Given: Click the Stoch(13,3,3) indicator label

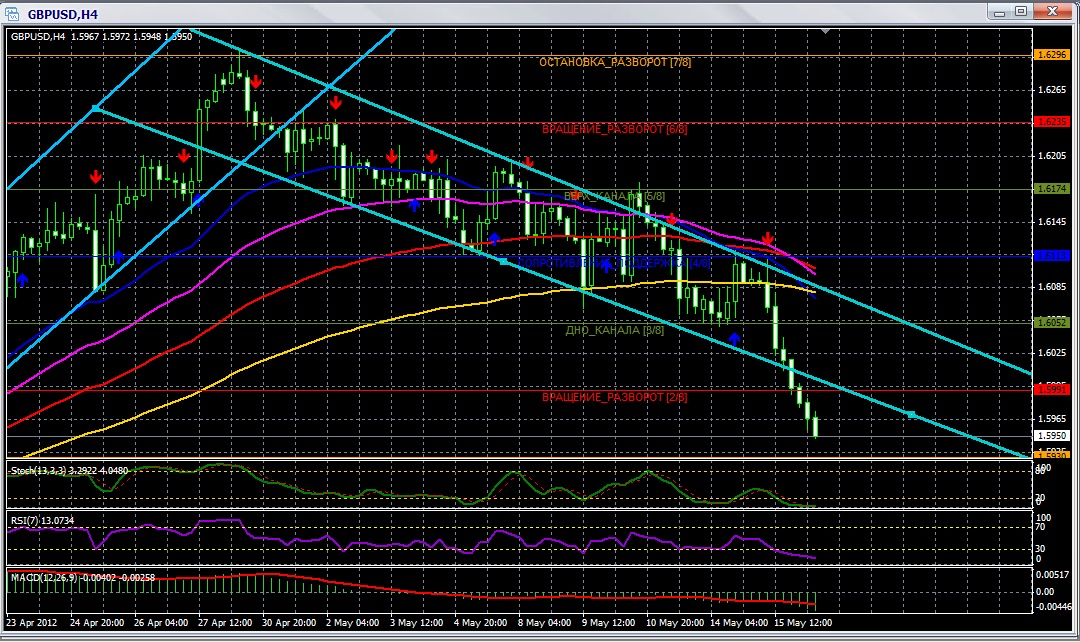Looking at the screenshot, I should click(68, 469).
